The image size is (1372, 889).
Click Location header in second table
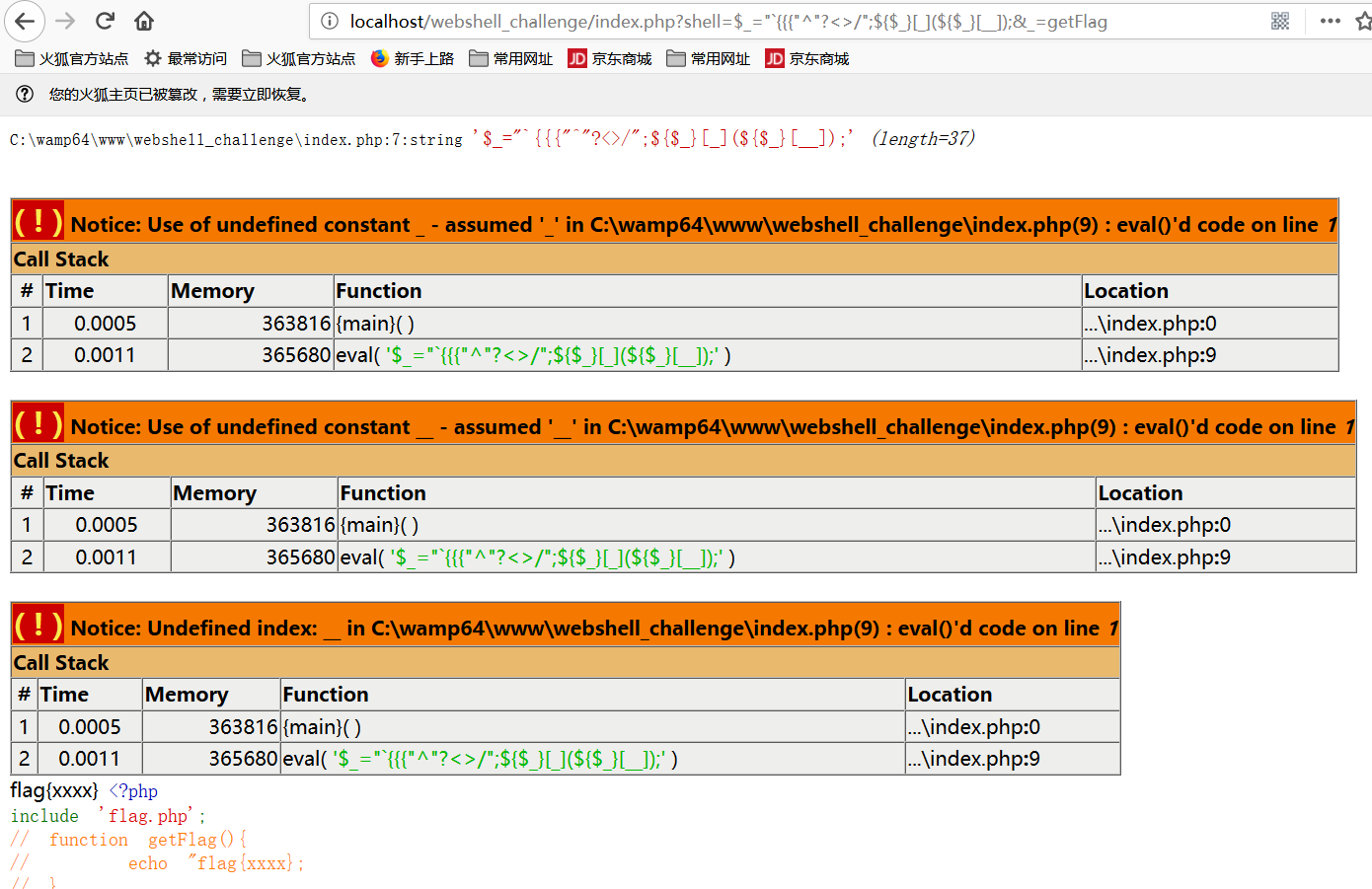pyautogui.click(x=1140, y=493)
